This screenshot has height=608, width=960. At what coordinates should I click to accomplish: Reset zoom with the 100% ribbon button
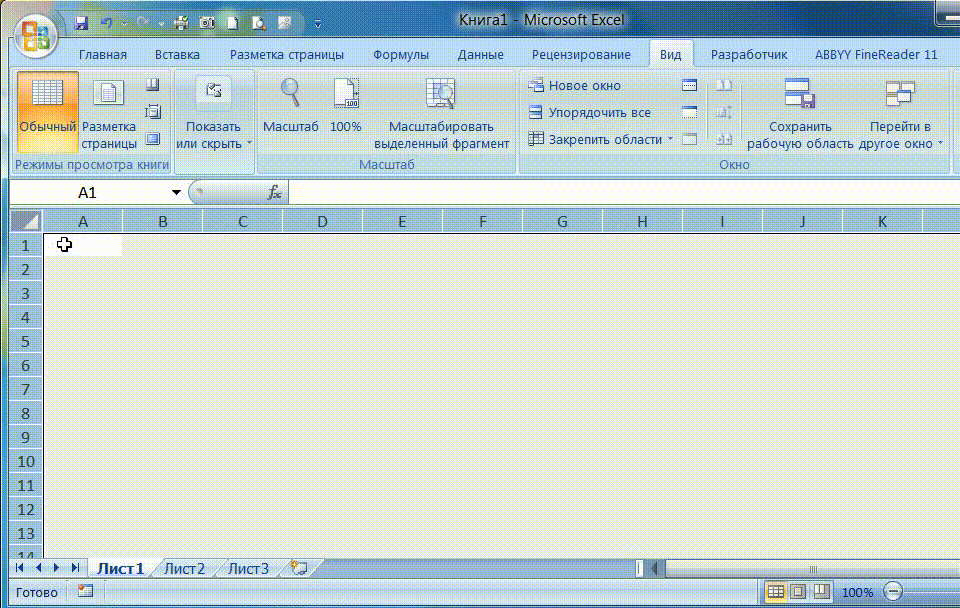[346, 107]
